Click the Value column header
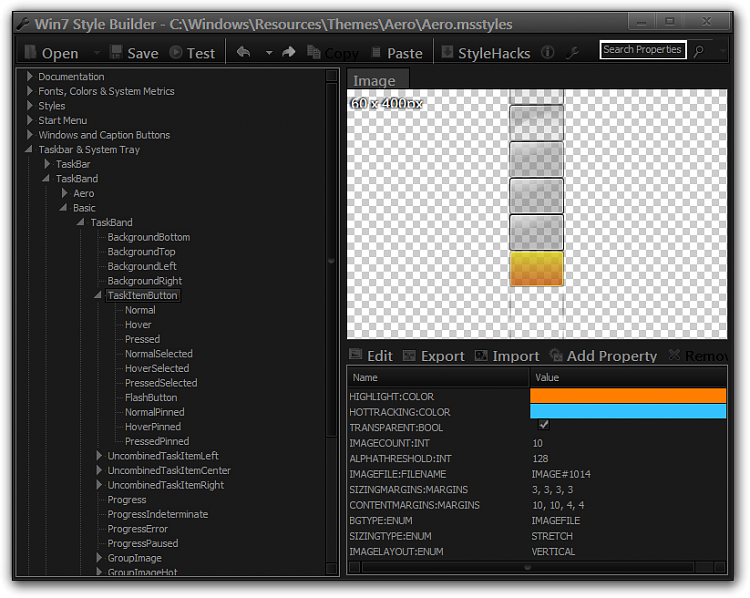 (x=628, y=377)
